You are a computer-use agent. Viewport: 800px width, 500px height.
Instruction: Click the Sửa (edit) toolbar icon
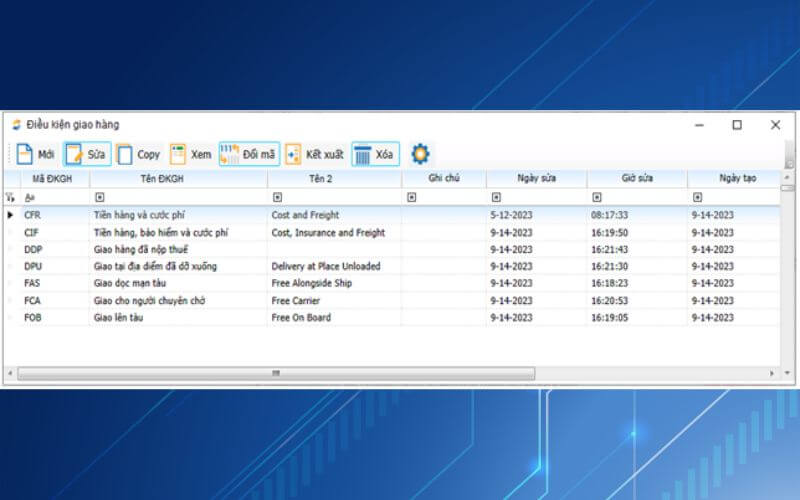[x=75, y=154]
